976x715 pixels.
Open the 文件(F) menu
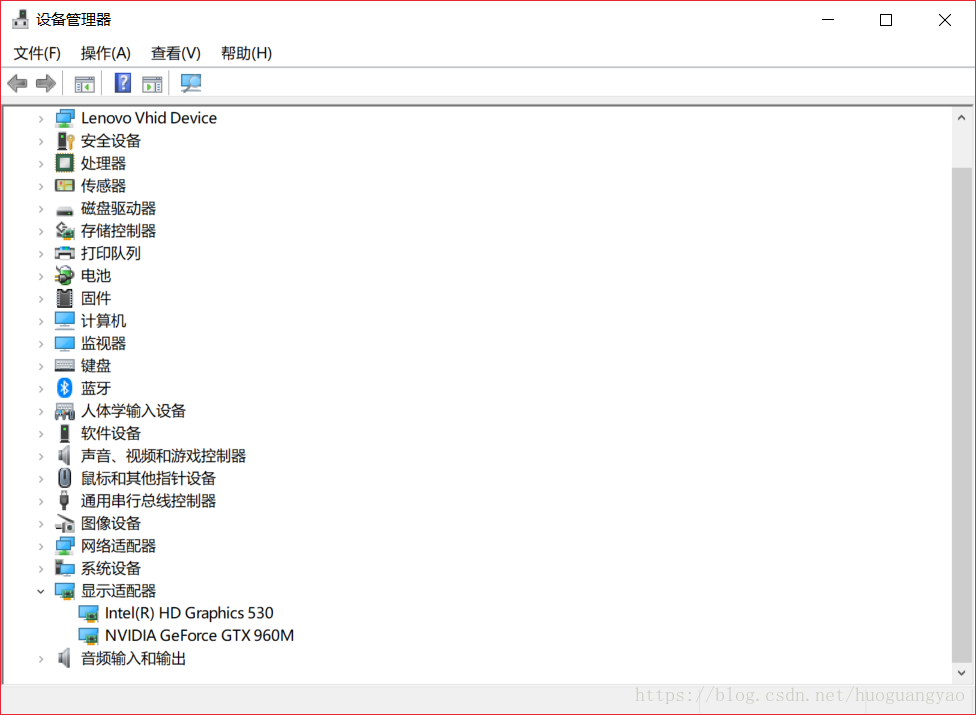[x=37, y=54]
